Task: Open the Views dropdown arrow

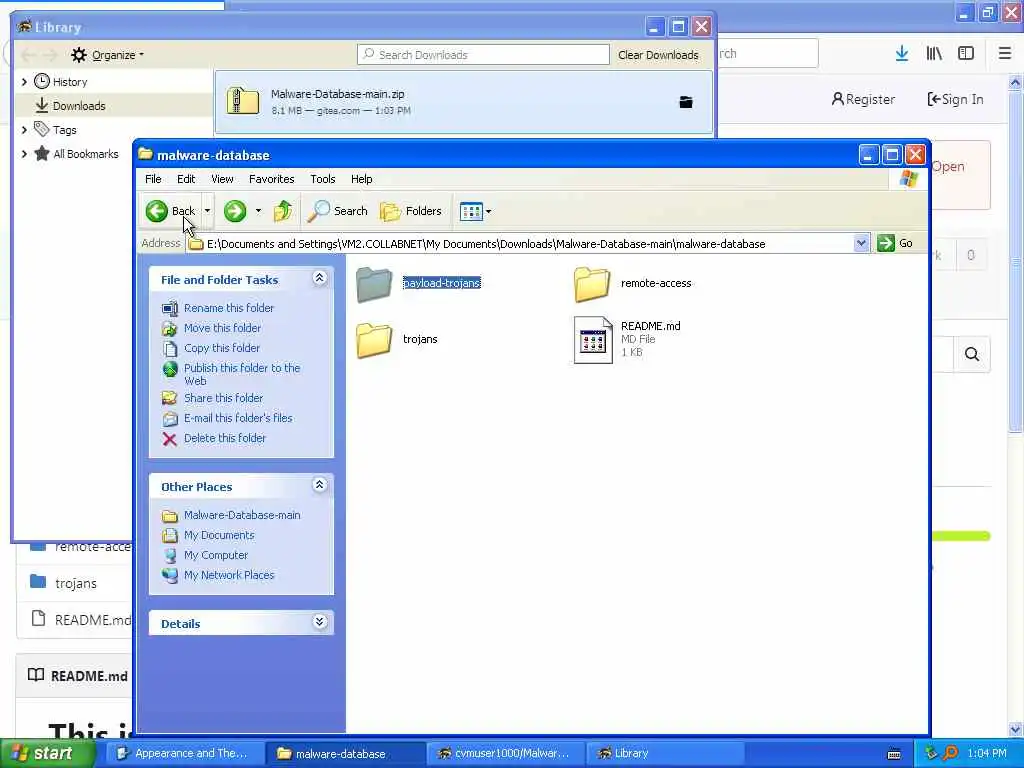Action: pyautogui.click(x=488, y=212)
